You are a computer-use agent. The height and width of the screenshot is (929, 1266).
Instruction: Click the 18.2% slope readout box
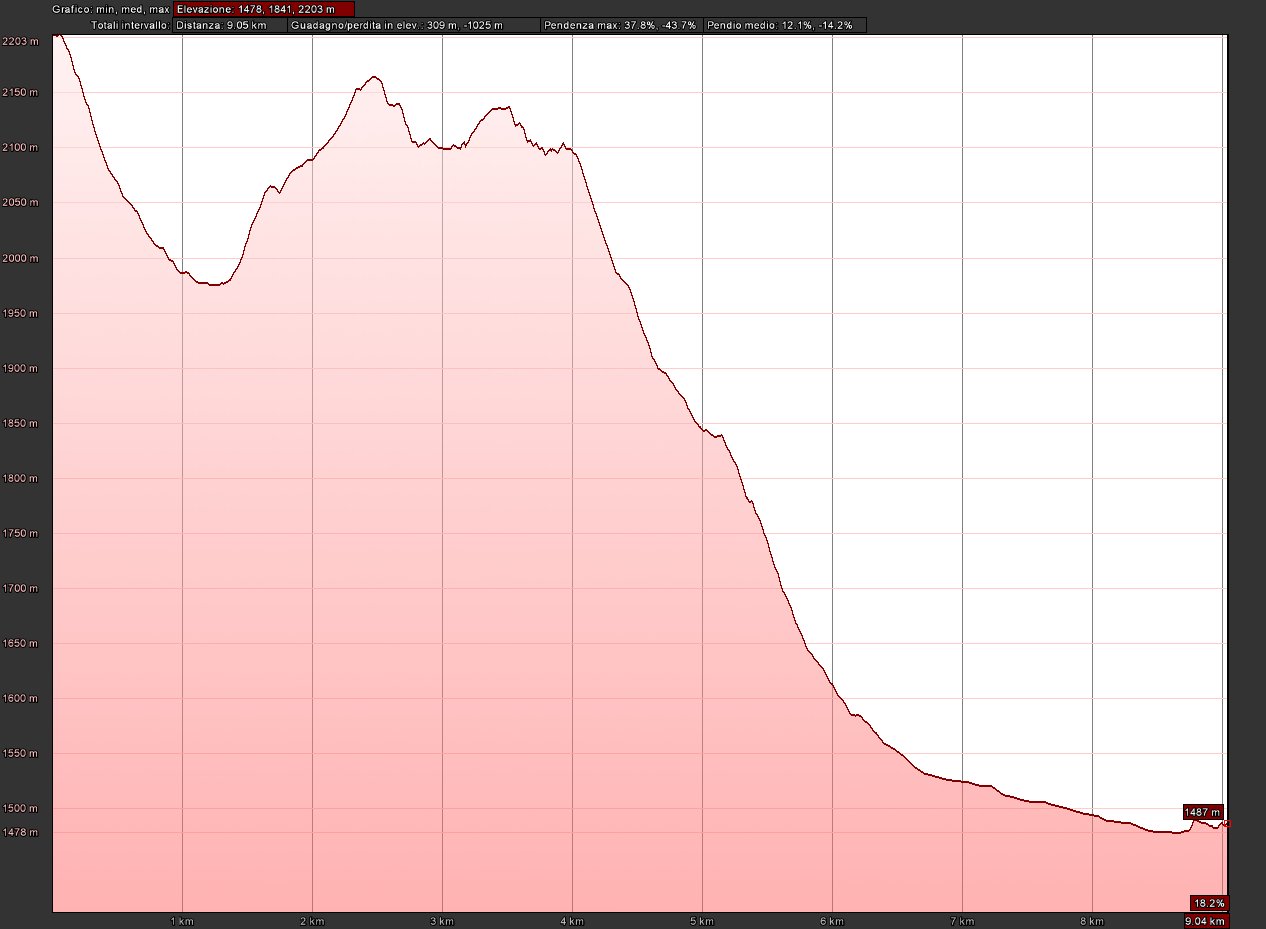click(1209, 902)
